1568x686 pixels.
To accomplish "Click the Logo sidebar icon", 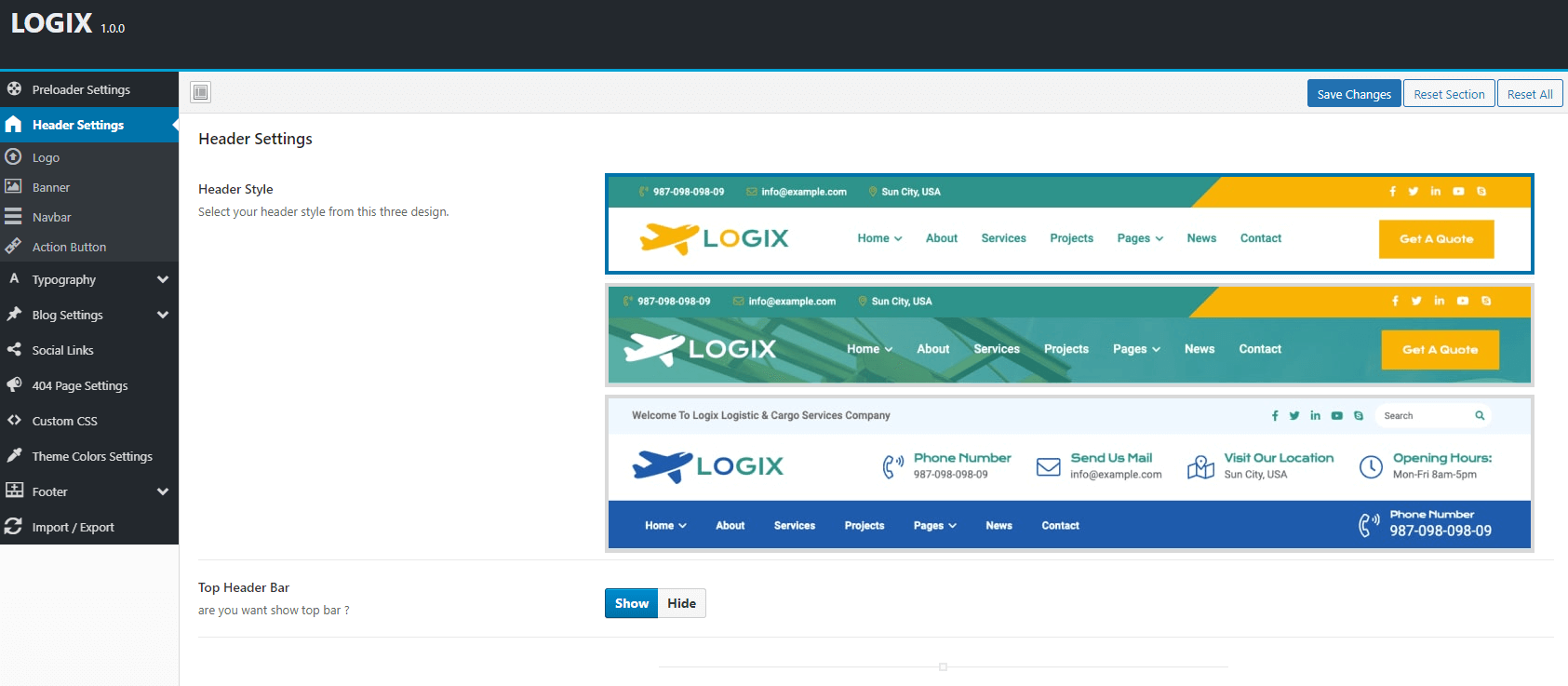I will (x=14, y=157).
